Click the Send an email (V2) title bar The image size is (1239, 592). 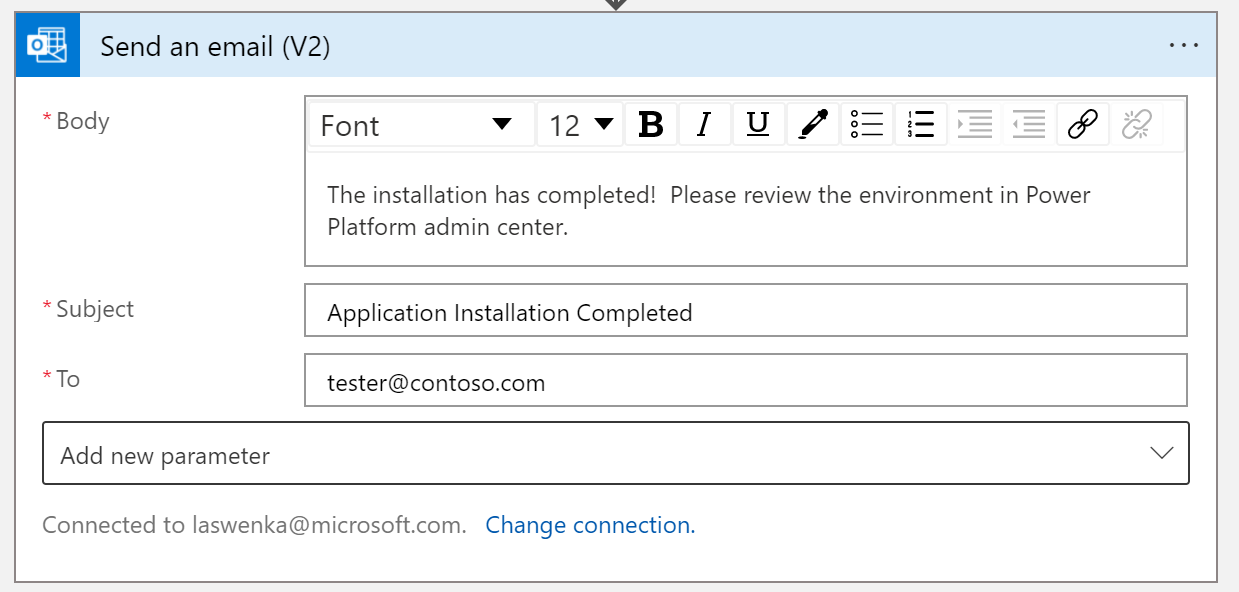(600, 46)
